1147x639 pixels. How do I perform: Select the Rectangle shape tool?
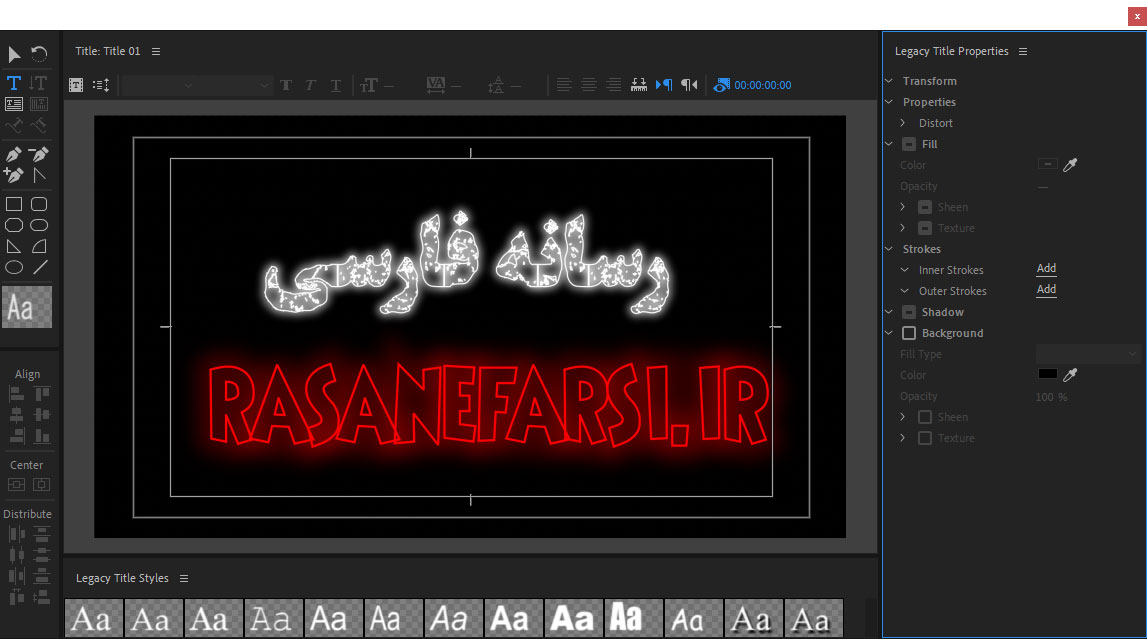tap(14, 204)
